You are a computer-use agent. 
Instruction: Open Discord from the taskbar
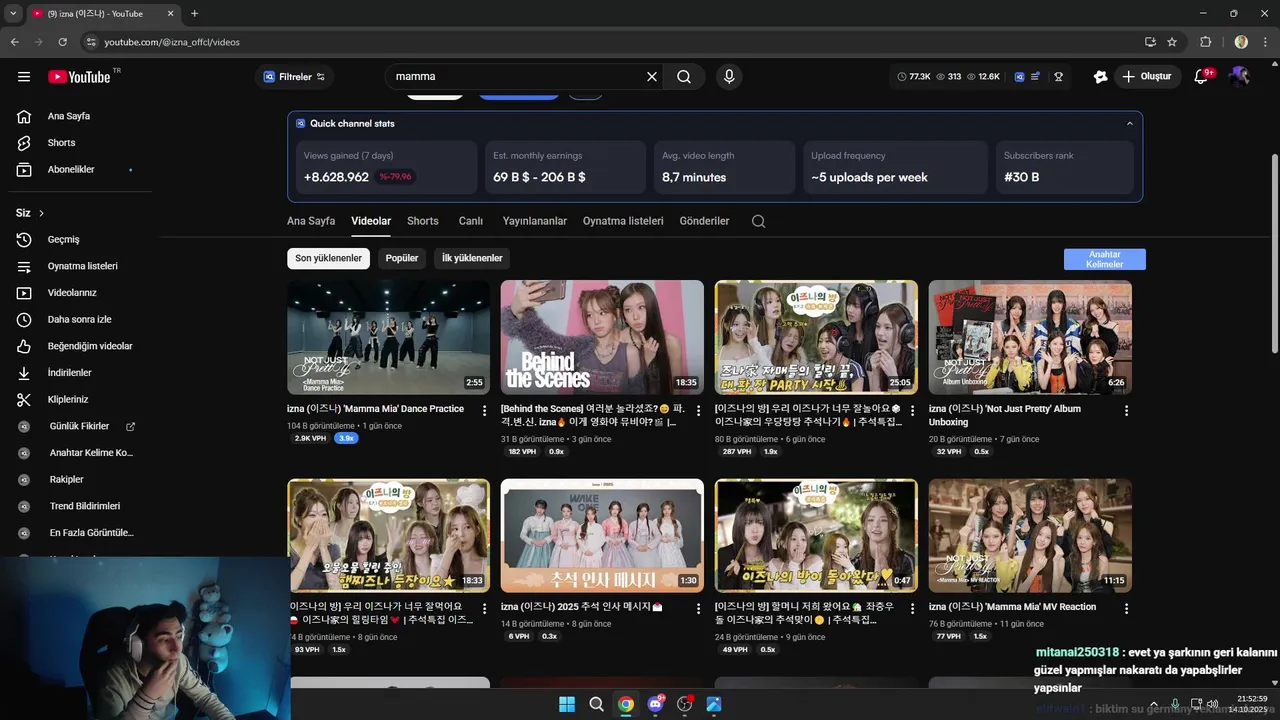click(656, 704)
